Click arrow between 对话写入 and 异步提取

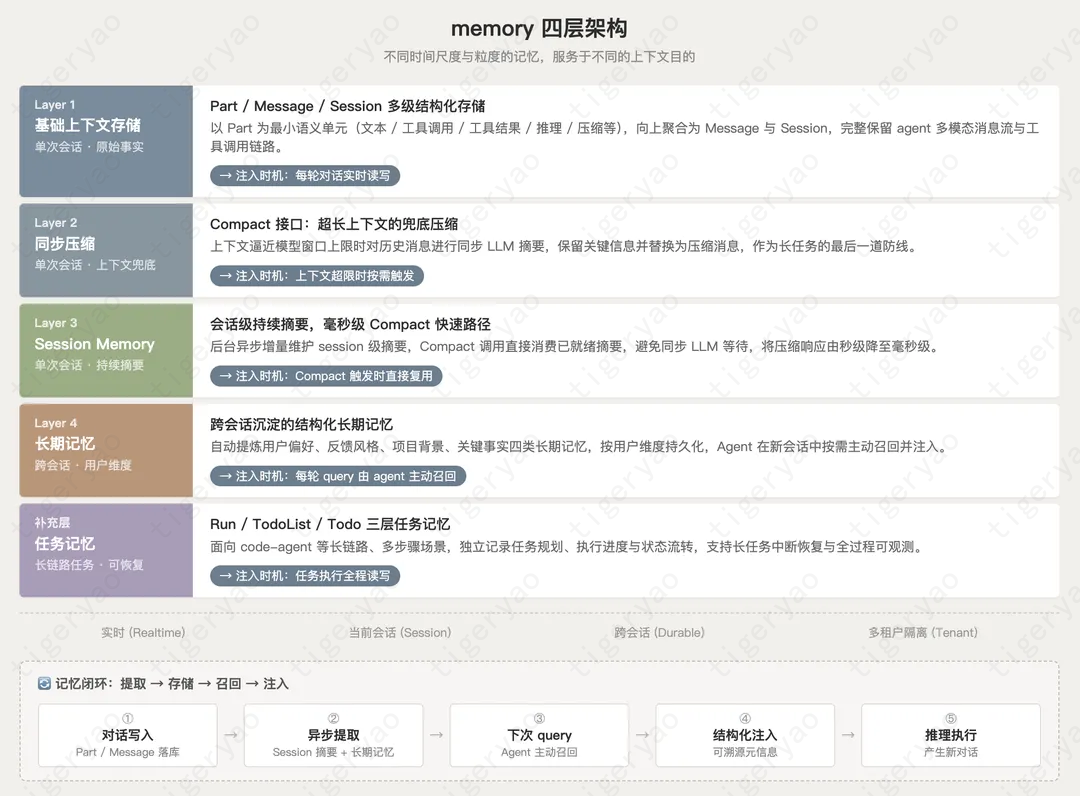(231, 735)
